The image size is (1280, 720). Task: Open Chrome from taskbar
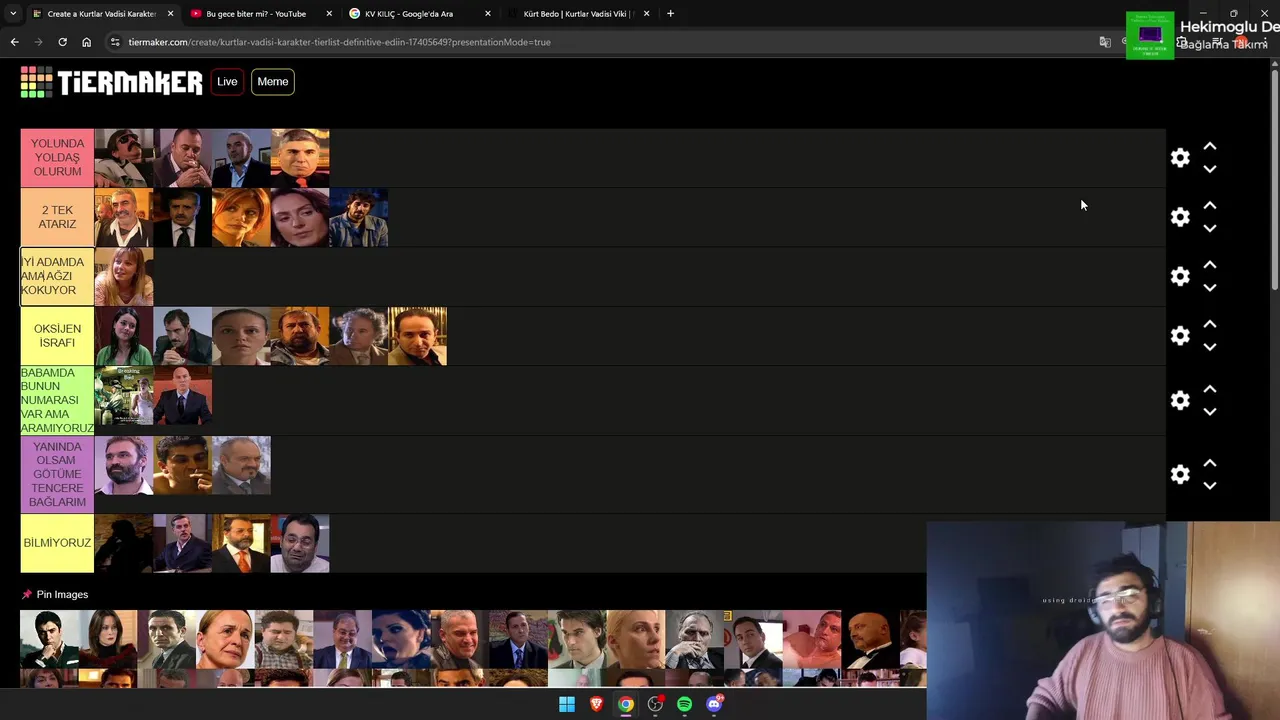click(625, 704)
